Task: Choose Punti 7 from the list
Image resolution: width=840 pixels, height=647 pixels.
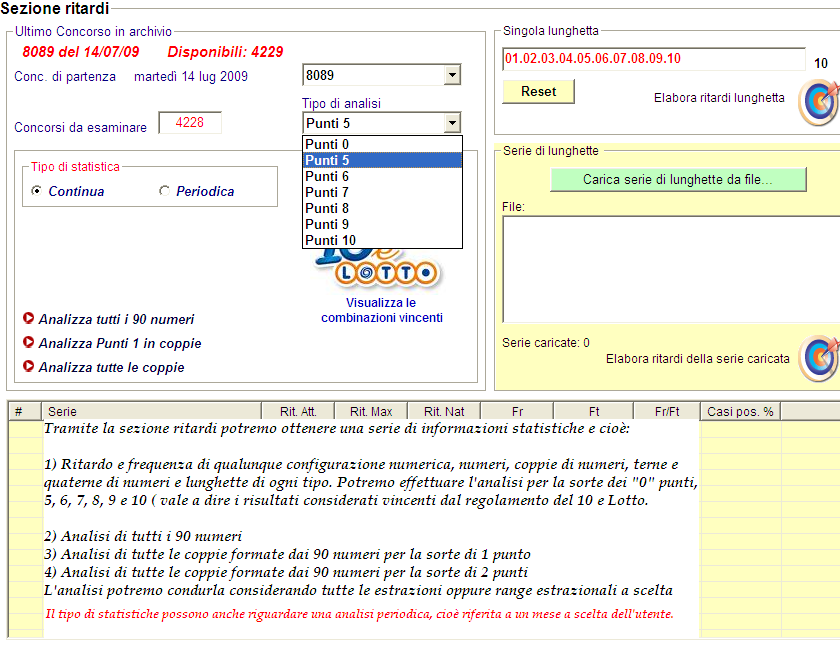Action: (x=382, y=192)
